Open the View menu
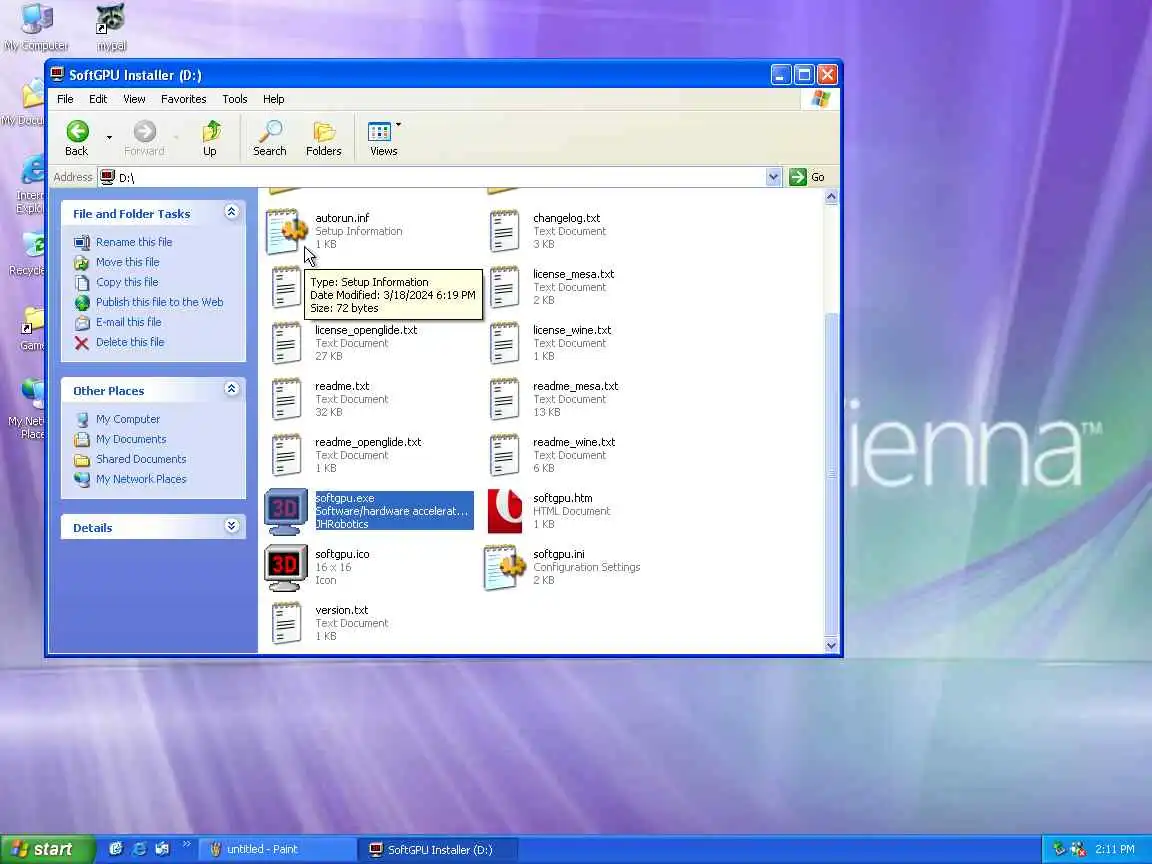This screenshot has height=864, width=1152. coord(134,99)
